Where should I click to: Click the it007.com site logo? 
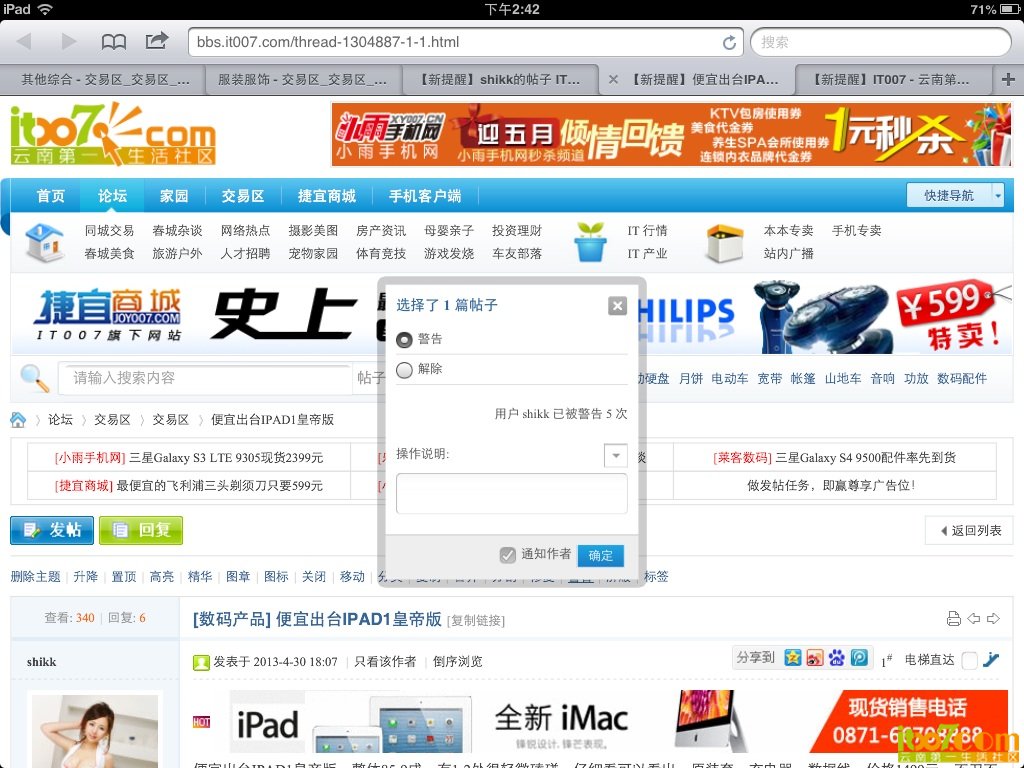[x=113, y=135]
